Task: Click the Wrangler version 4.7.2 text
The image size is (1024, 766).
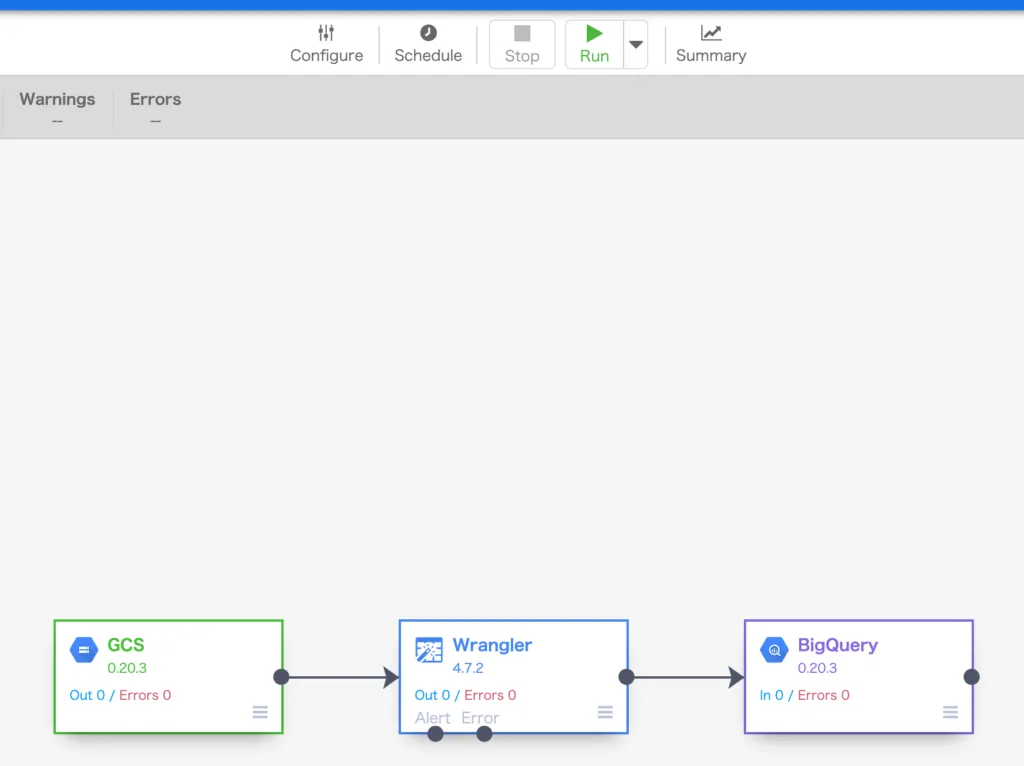Action: click(468, 668)
